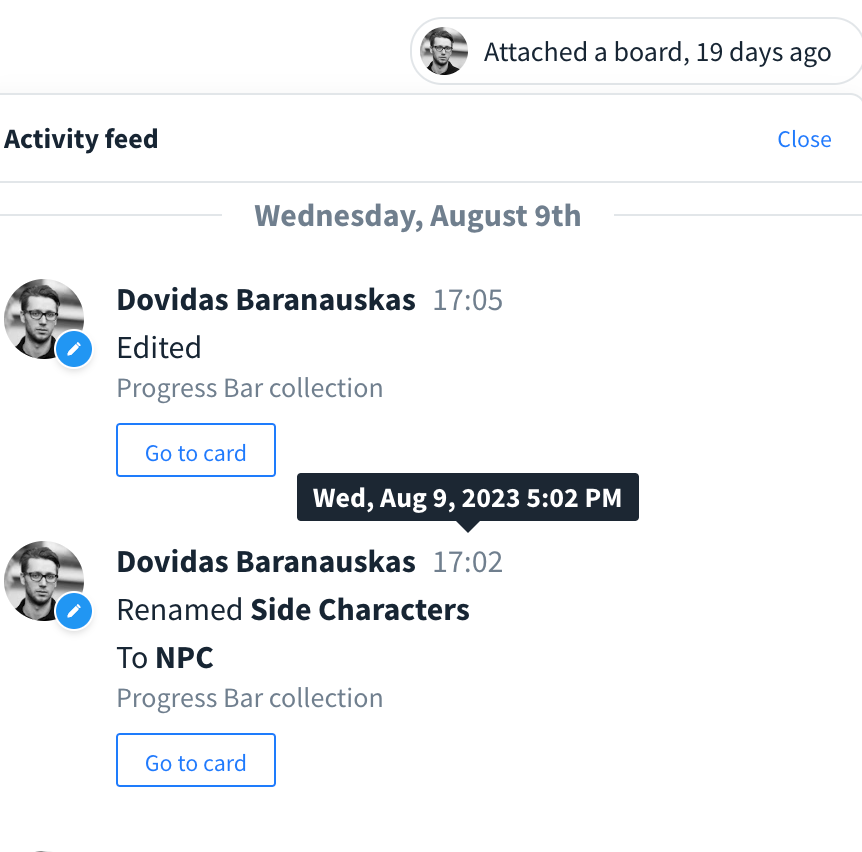The image size is (862, 852).
Task: Click the 17:05 timestamp
Action: tap(467, 300)
